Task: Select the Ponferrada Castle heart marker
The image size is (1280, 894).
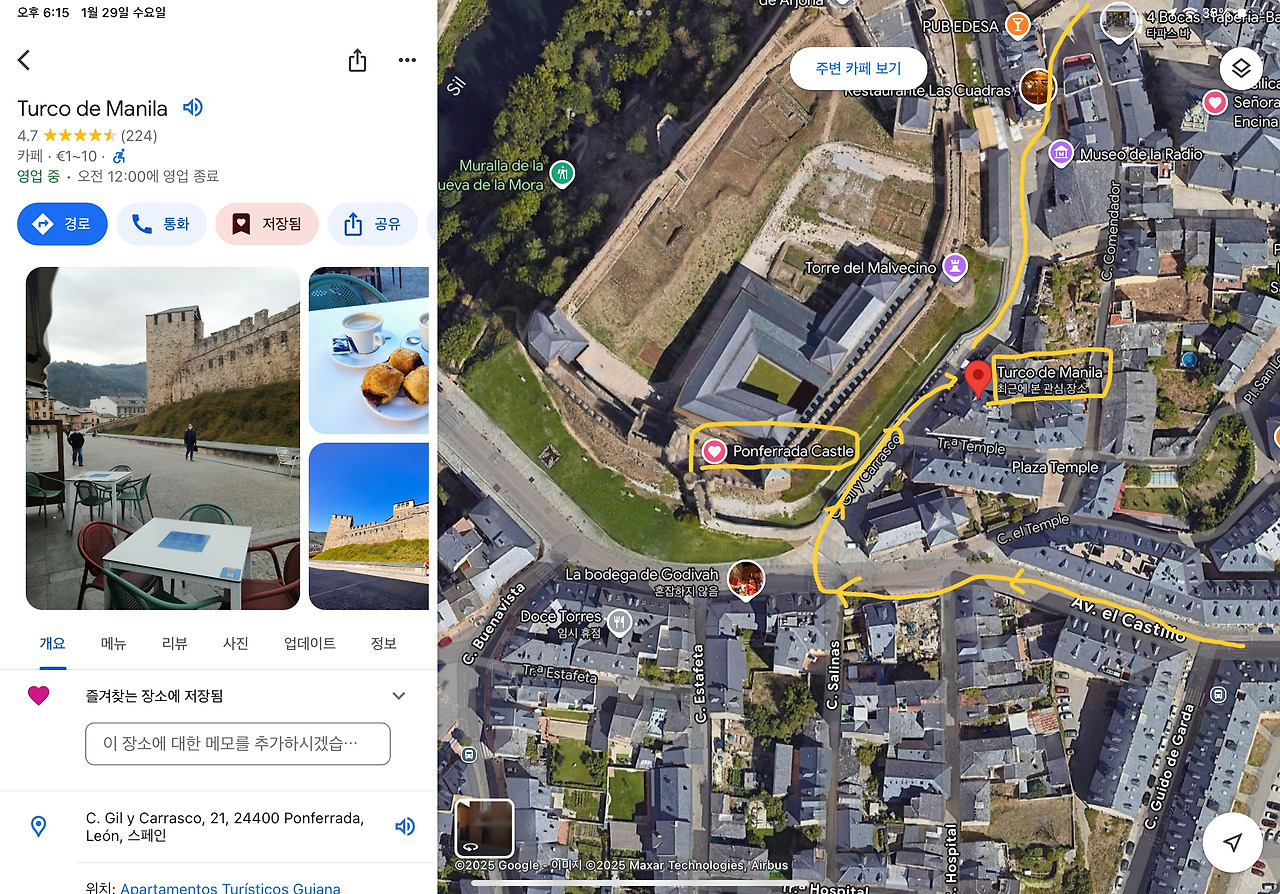Action: click(x=714, y=451)
